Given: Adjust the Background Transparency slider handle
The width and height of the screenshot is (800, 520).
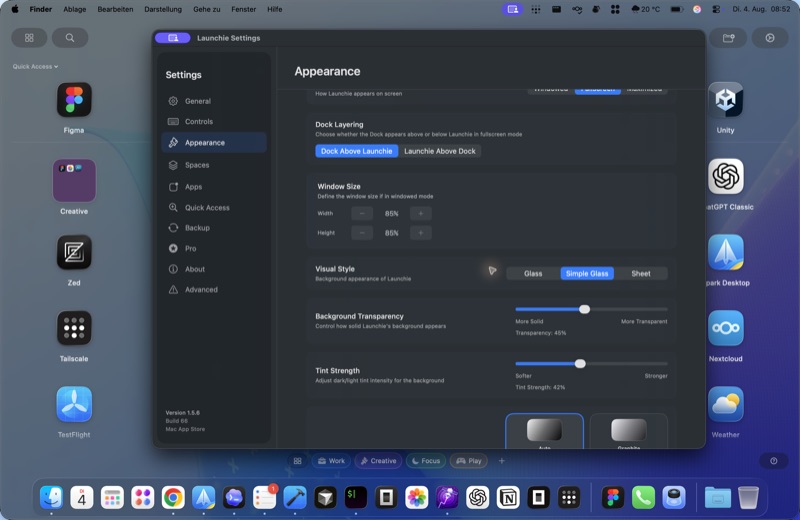Looking at the screenshot, I should [x=585, y=309].
